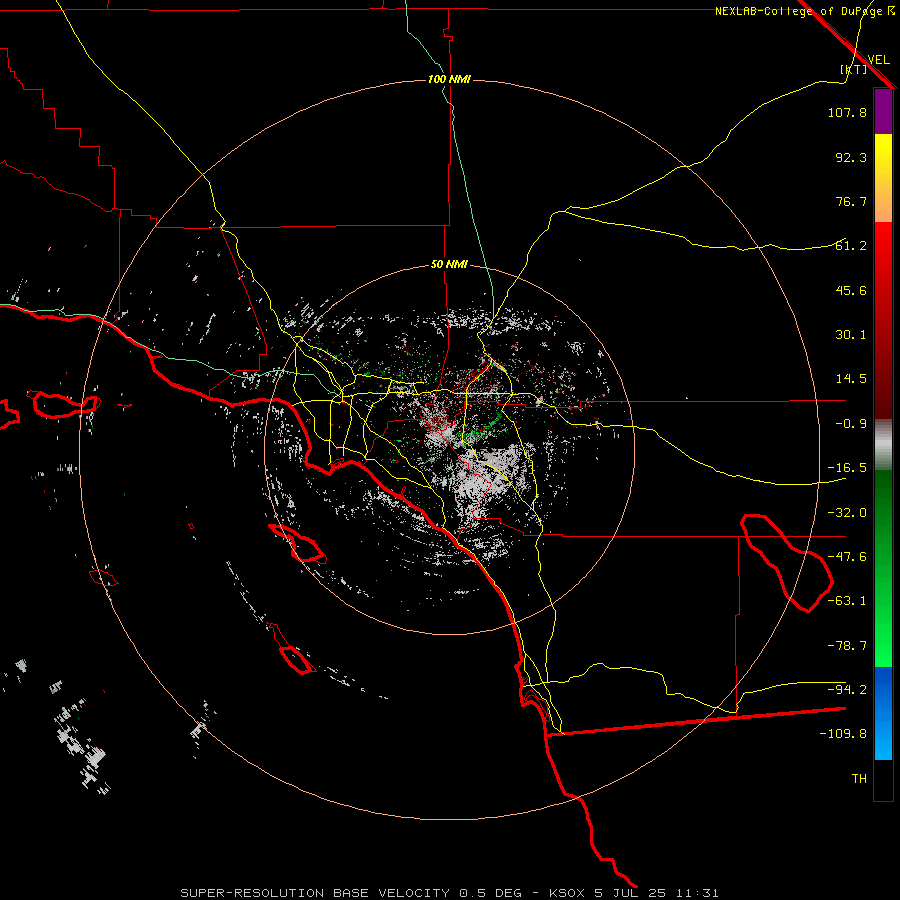Click the -63.1 velocity scale value

tap(847, 601)
